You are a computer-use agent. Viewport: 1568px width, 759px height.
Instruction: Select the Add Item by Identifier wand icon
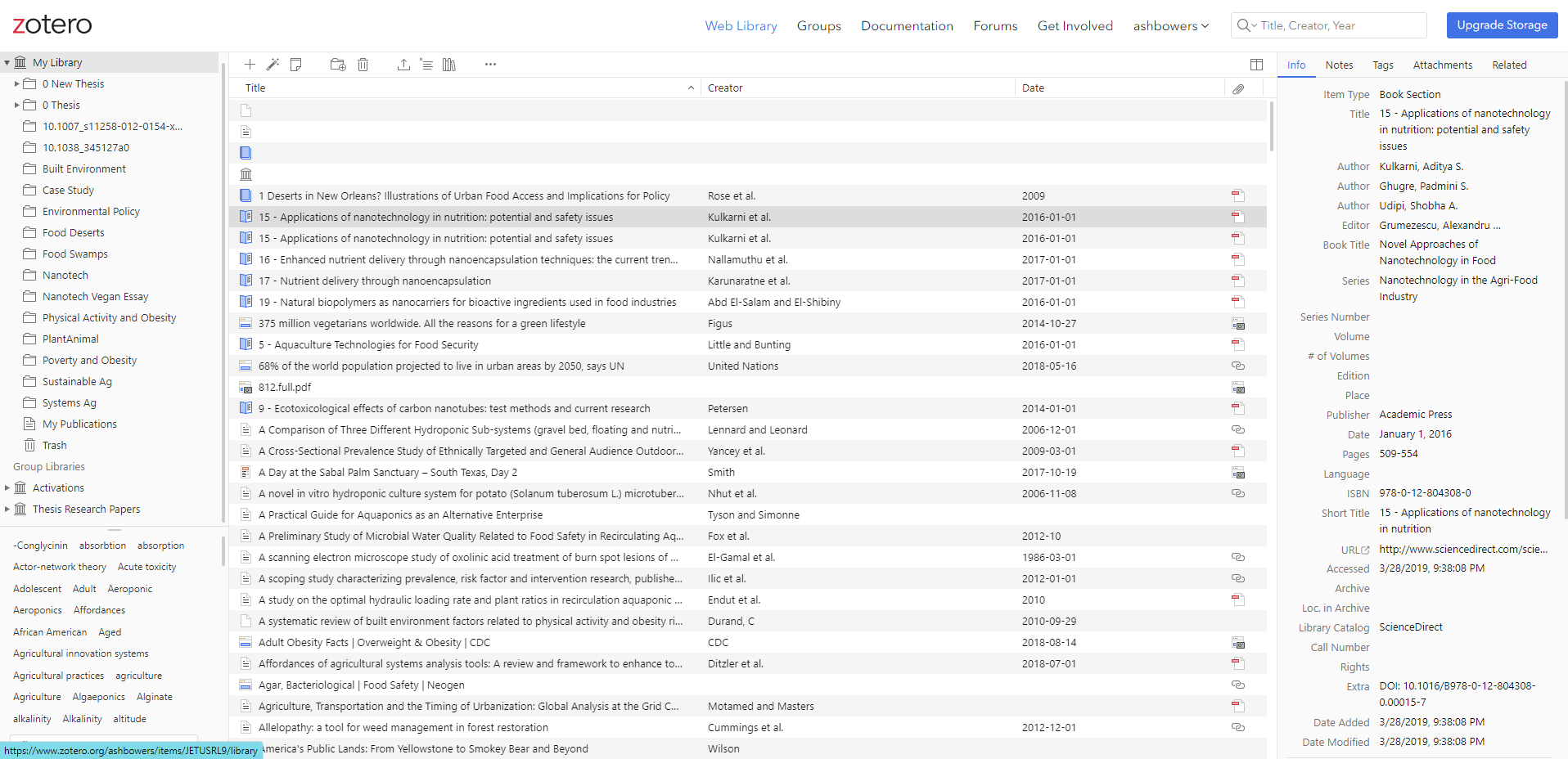click(x=273, y=64)
